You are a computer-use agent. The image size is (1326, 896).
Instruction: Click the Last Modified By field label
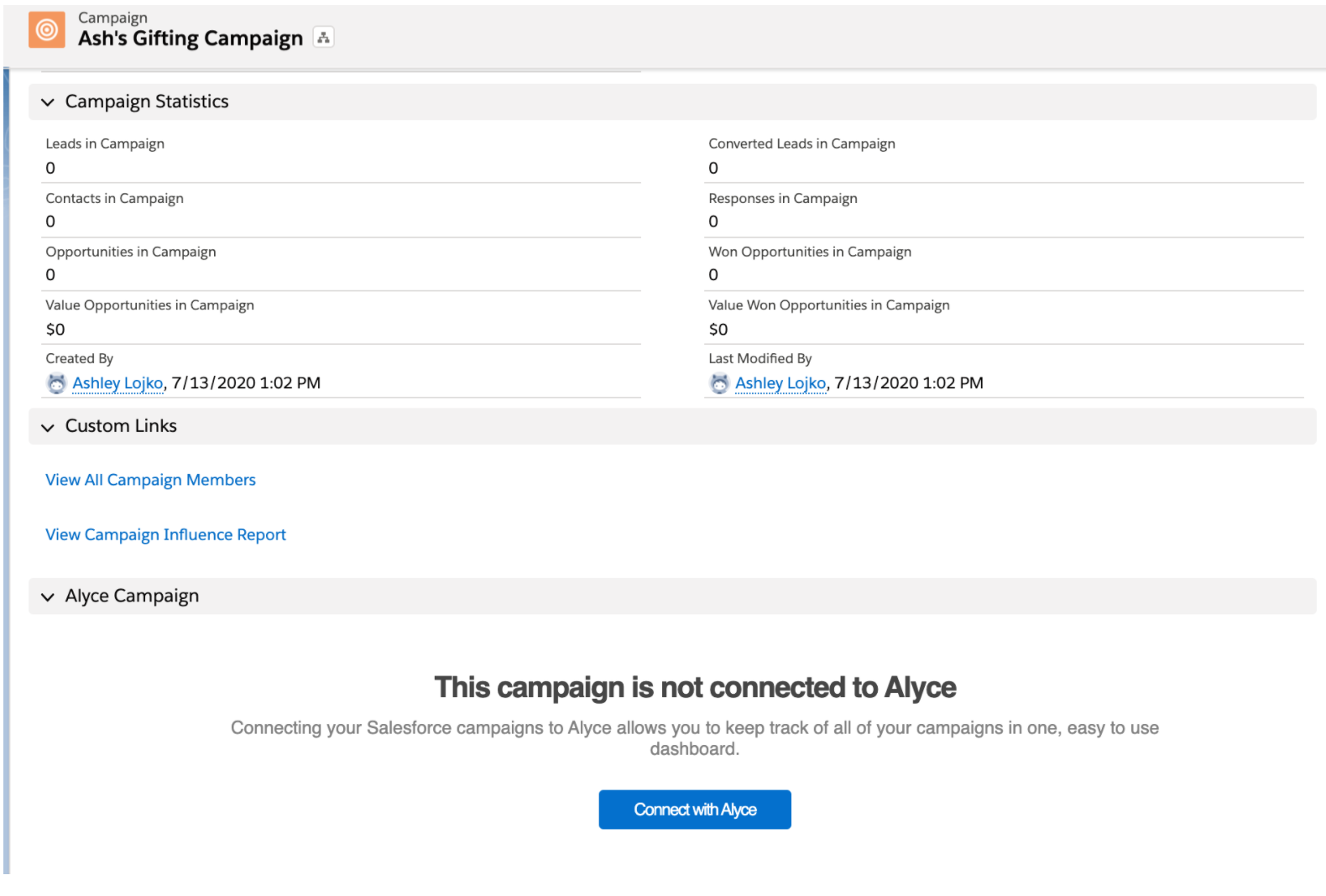pos(760,358)
